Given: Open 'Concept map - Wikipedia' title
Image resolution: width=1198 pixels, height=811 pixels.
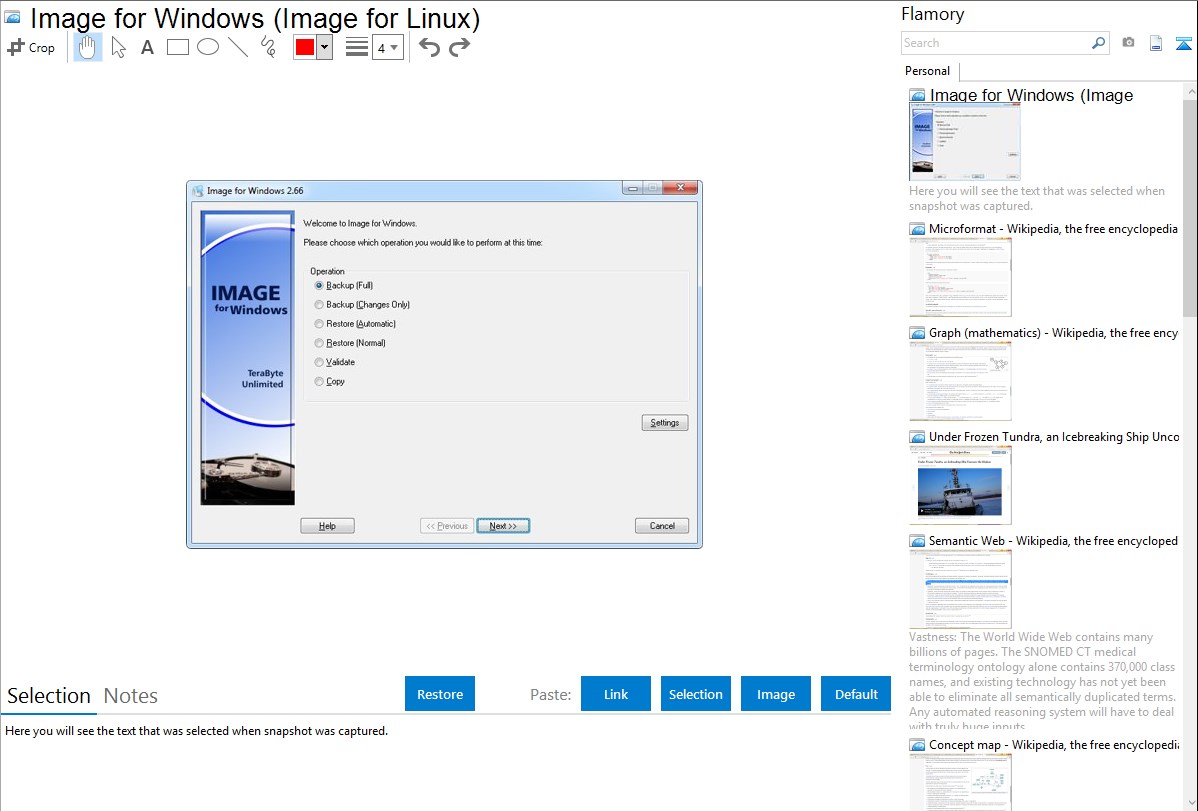Looking at the screenshot, I should tap(1054, 745).
